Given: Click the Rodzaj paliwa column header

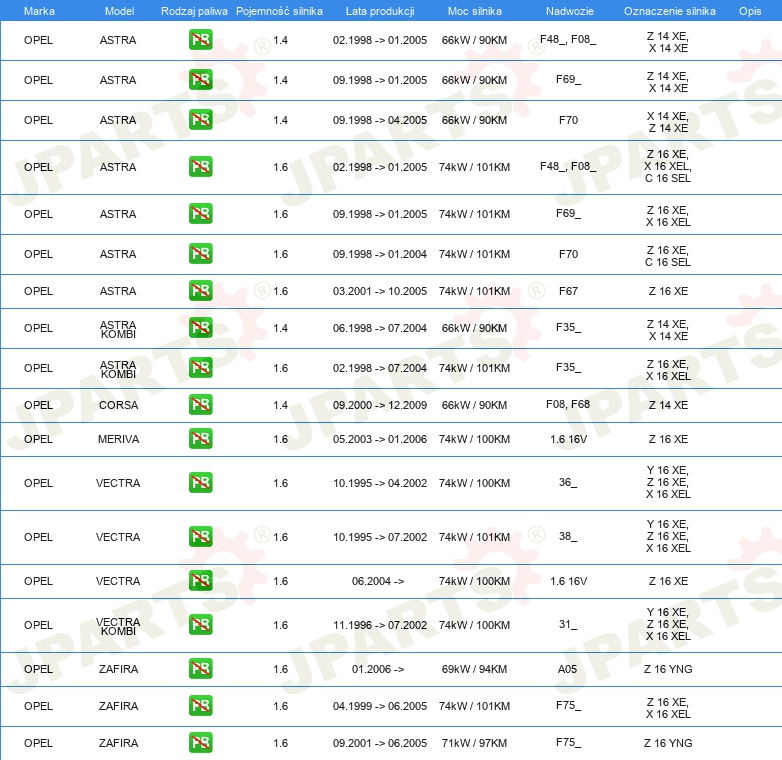Looking at the screenshot, I should click(194, 11).
